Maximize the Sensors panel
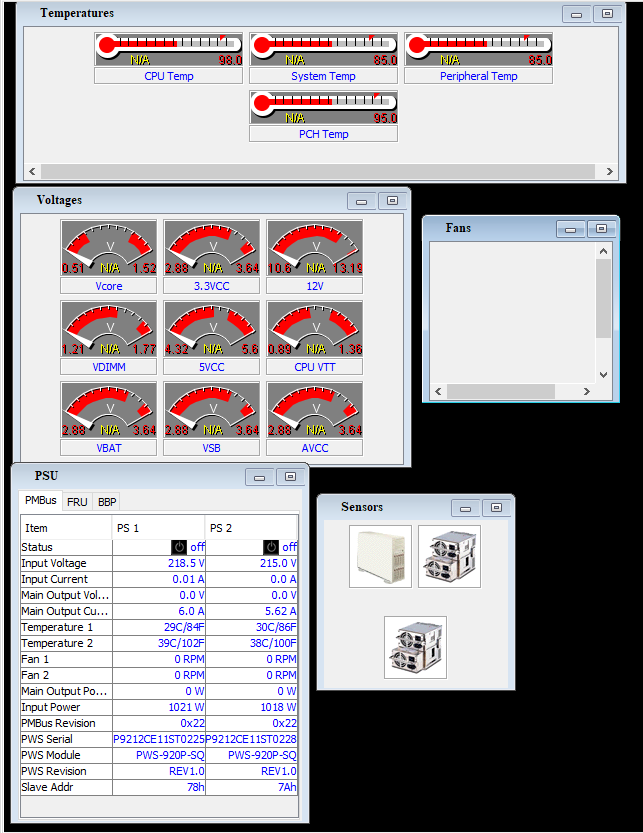 [496, 508]
